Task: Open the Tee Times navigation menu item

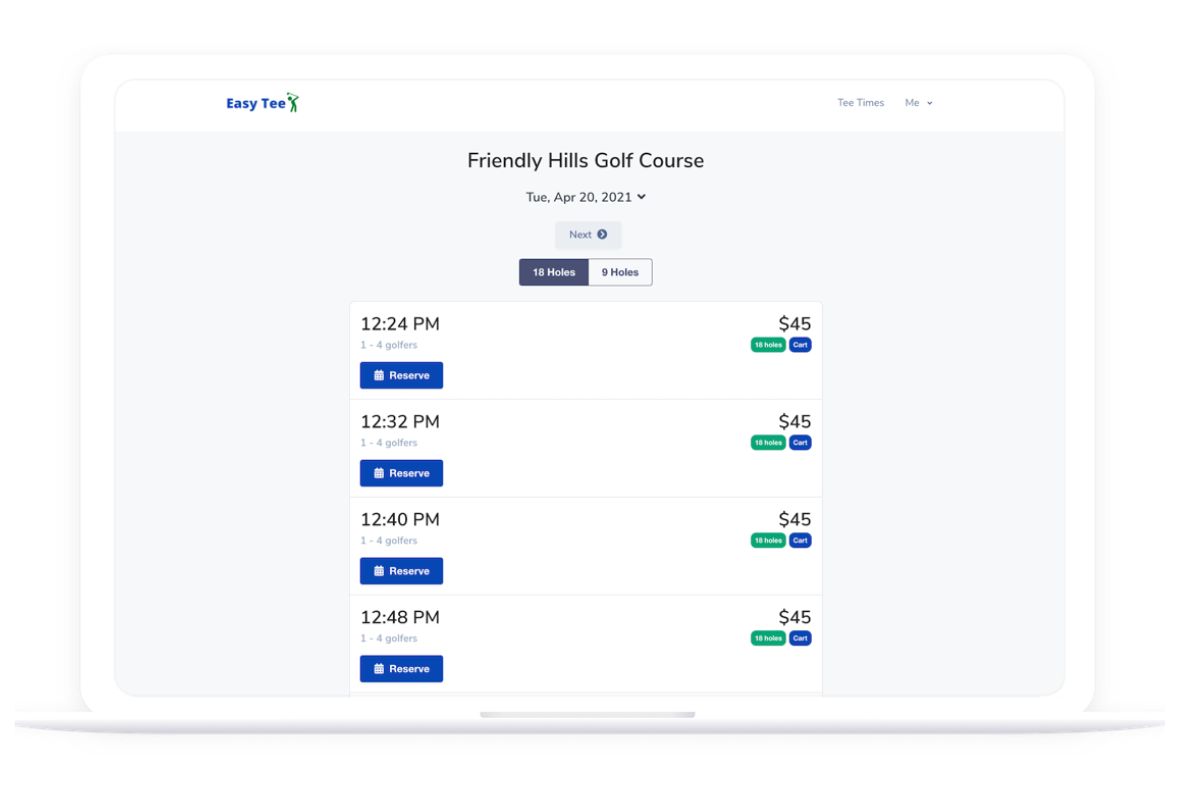Action: [860, 102]
